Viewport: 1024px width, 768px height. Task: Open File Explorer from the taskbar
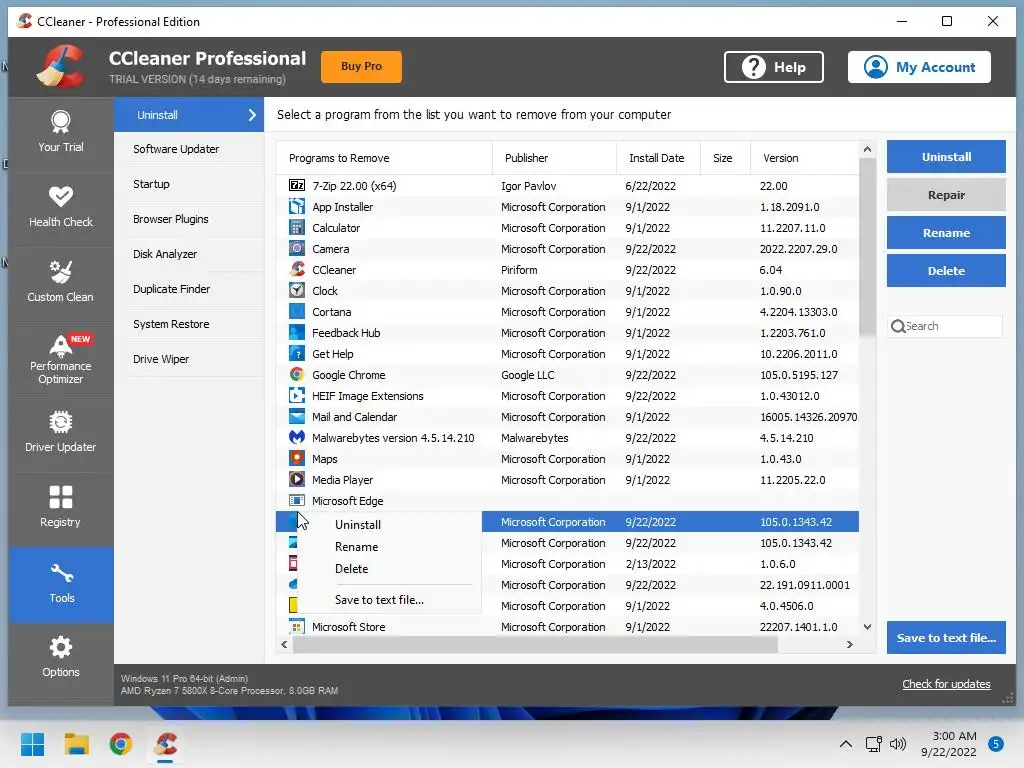click(x=76, y=744)
